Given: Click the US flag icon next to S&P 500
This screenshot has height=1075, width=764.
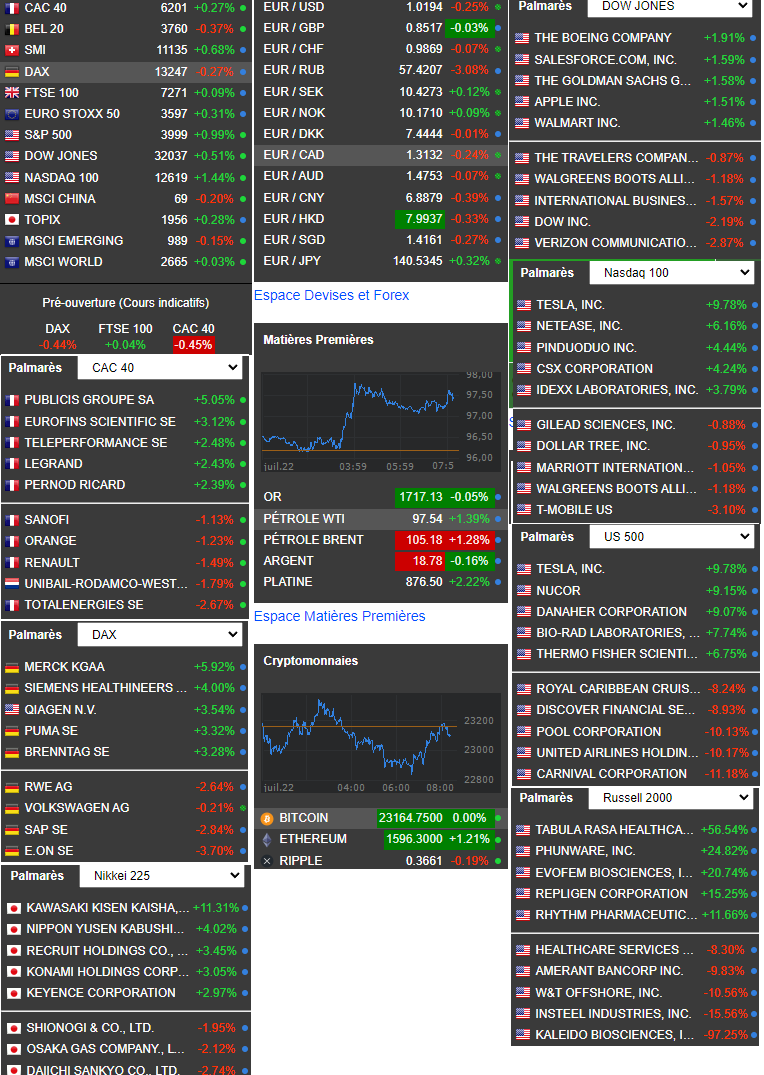Looking at the screenshot, I should 12,135.
